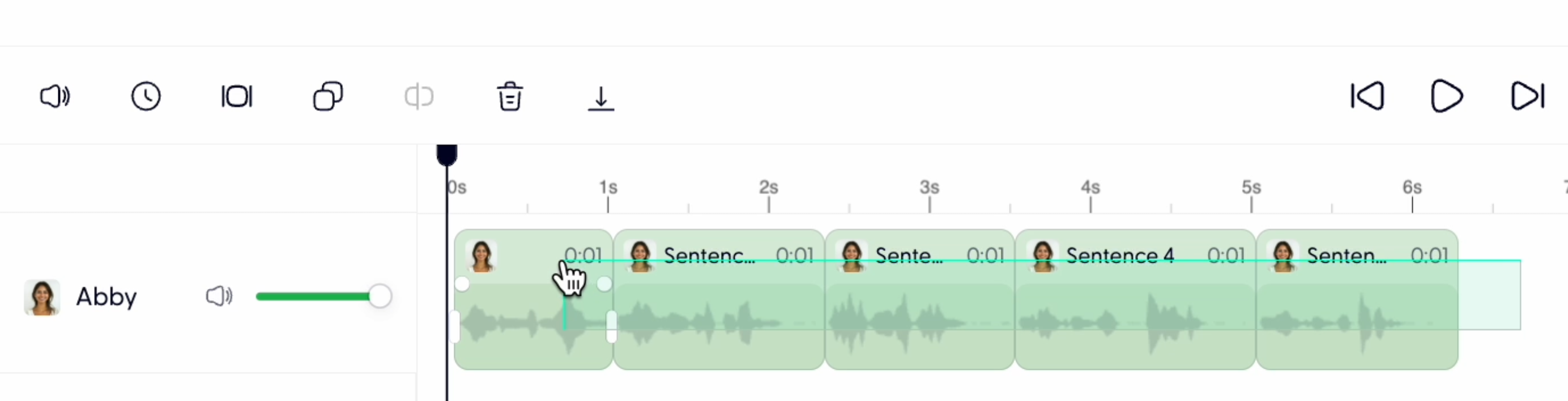
Task: Open the clip duration clock tool
Action: click(146, 96)
